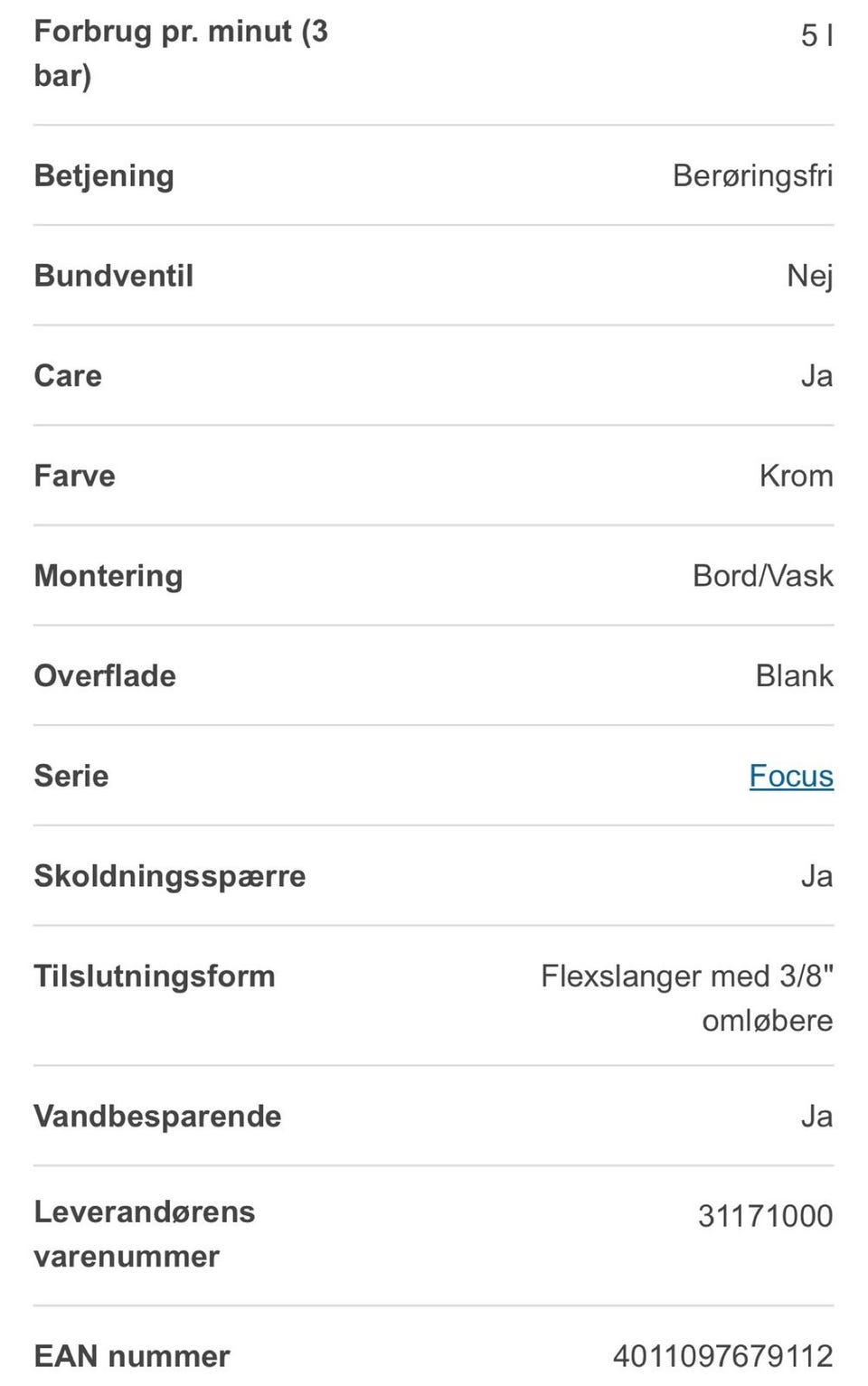Click the EAN nummer label
868x1386 pixels.
pyautogui.click(x=132, y=1356)
